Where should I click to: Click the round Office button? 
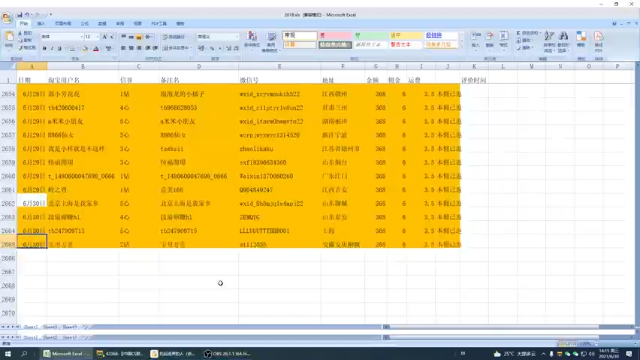tap(7, 17)
